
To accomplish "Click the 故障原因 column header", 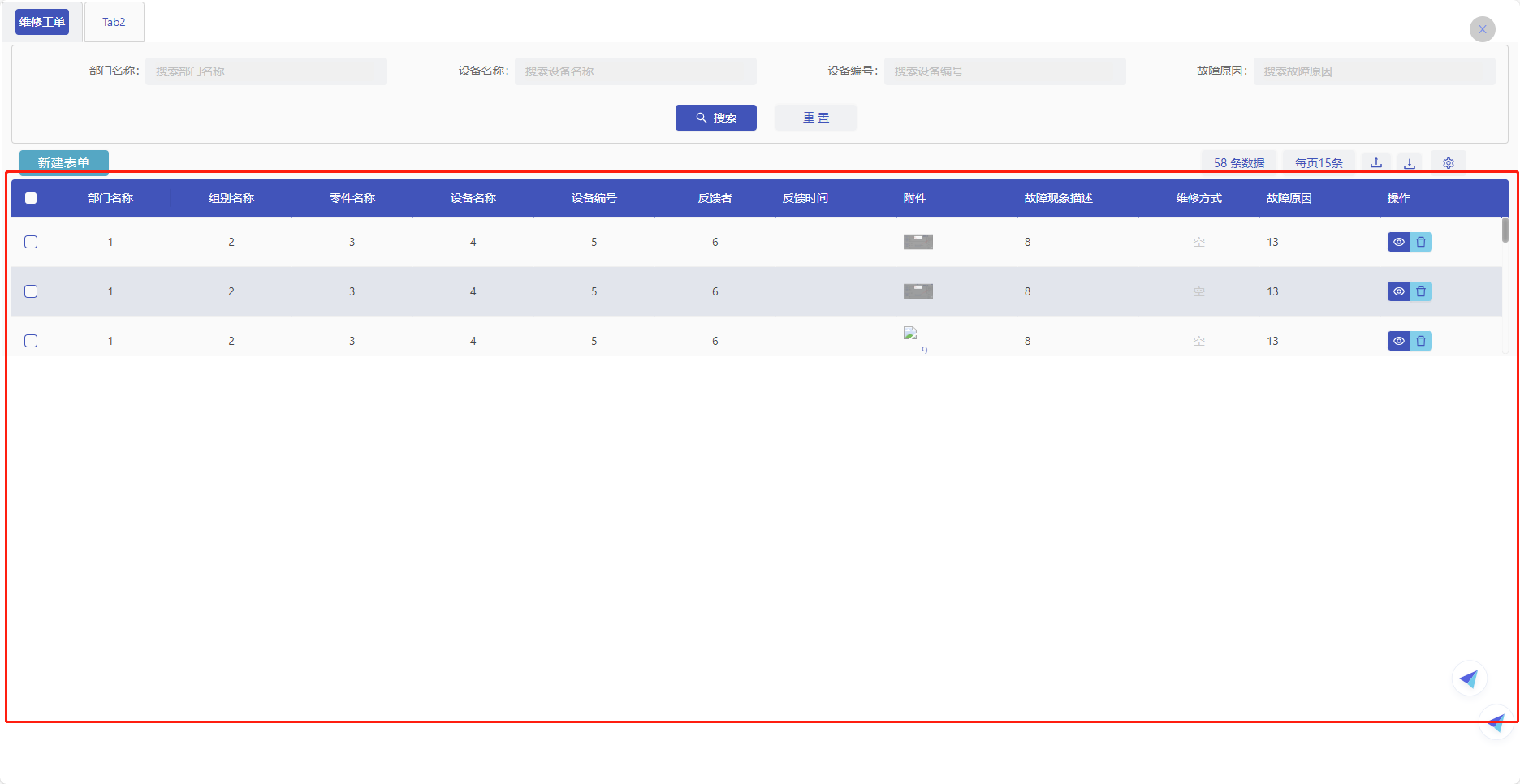I will click(1289, 198).
